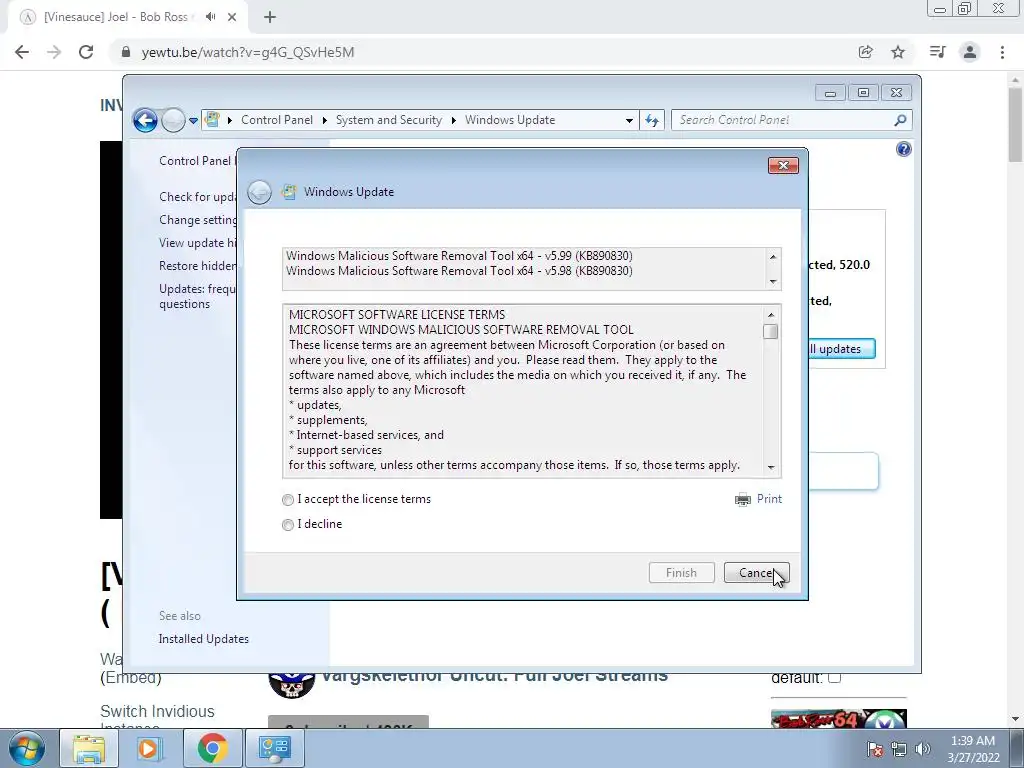Click Control Panel search magnifier icon

[x=901, y=120]
